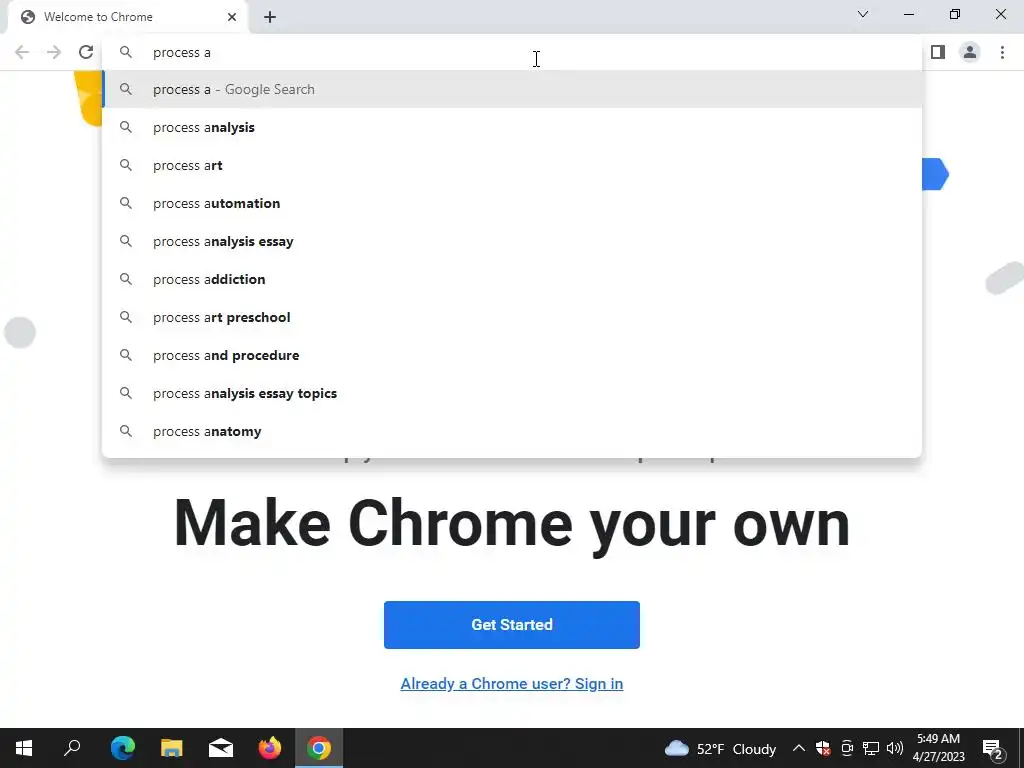Viewport: 1024px width, 768px height.
Task: Select the 'process automation' suggestion
Action: coord(512,203)
